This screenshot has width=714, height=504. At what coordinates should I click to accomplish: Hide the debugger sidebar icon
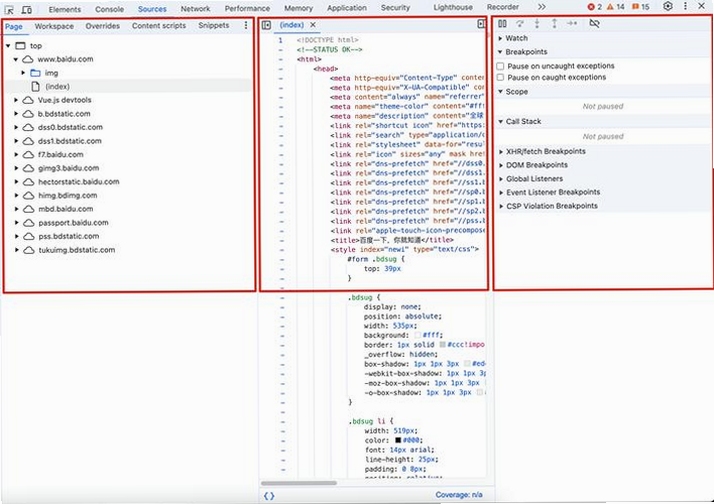pos(481,24)
